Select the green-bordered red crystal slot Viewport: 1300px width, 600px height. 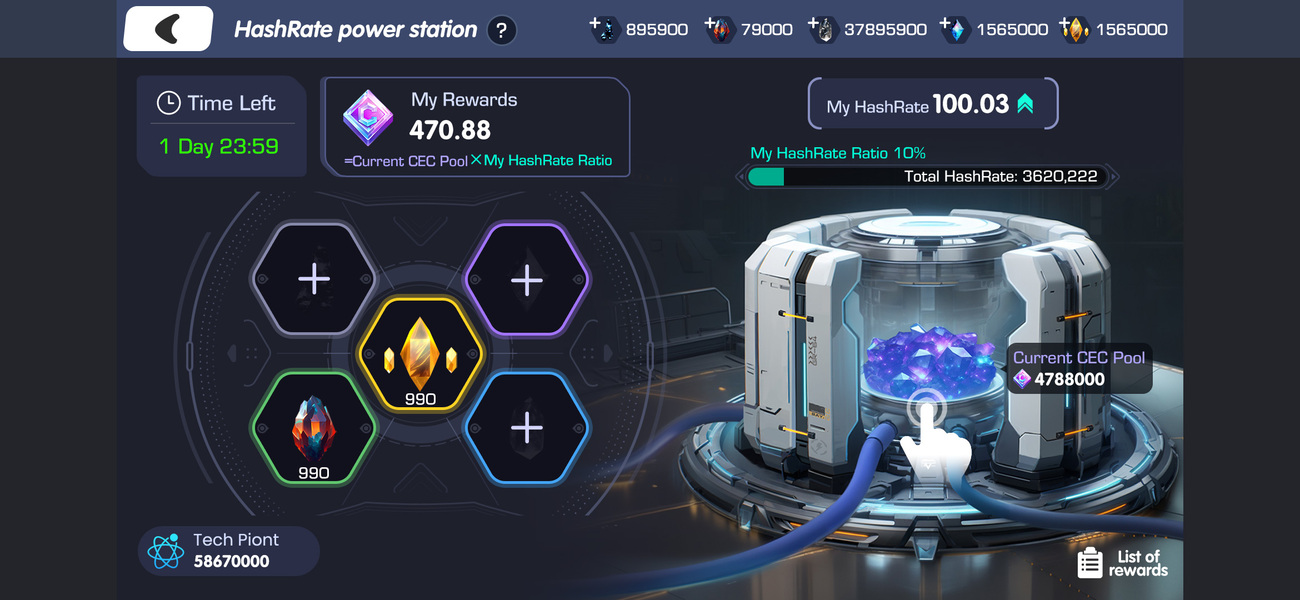[314, 428]
